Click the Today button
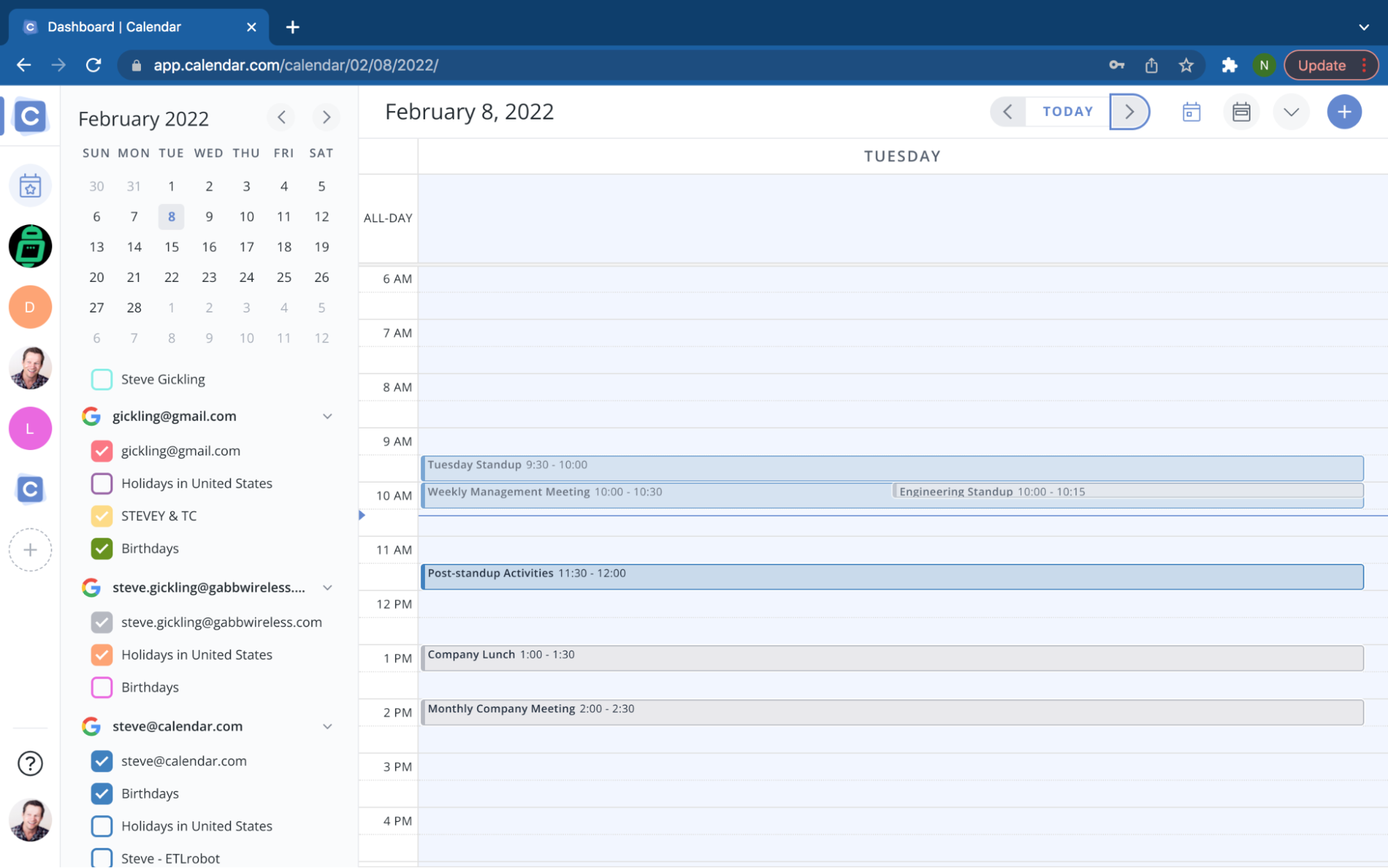The width and height of the screenshot is (1388, 868). (x=1068, y=111)
